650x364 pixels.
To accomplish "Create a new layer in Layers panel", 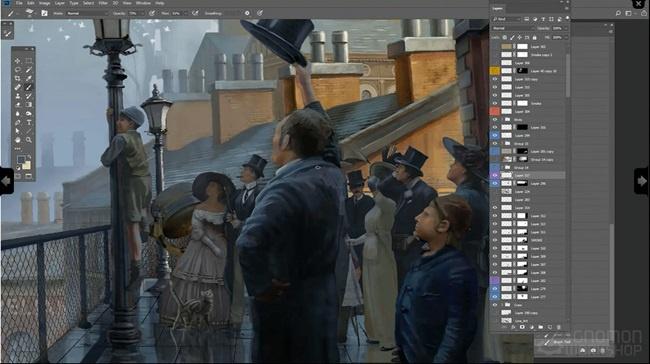I will 550,327.
